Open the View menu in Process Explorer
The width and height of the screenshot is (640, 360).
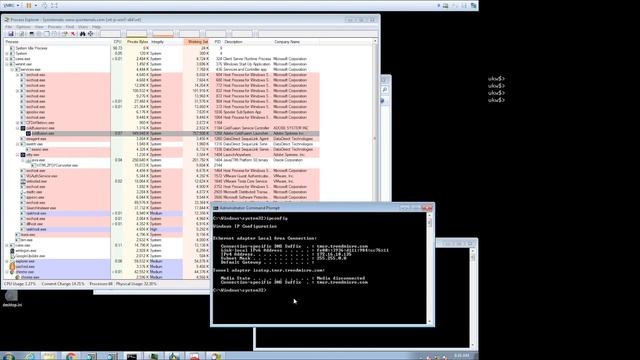pyautogui.click(x=39, y=27)
